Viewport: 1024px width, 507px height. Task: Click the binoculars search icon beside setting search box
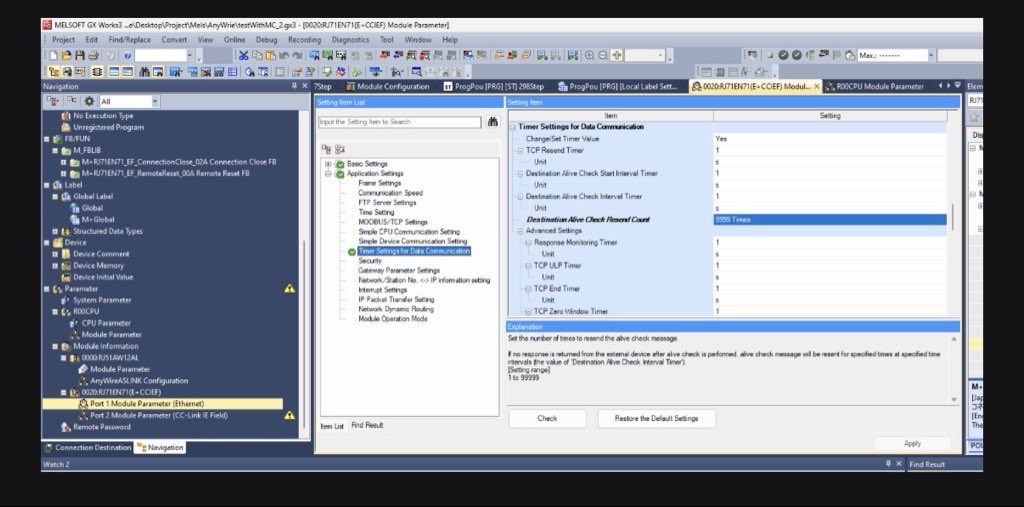[x=493, y=122]
